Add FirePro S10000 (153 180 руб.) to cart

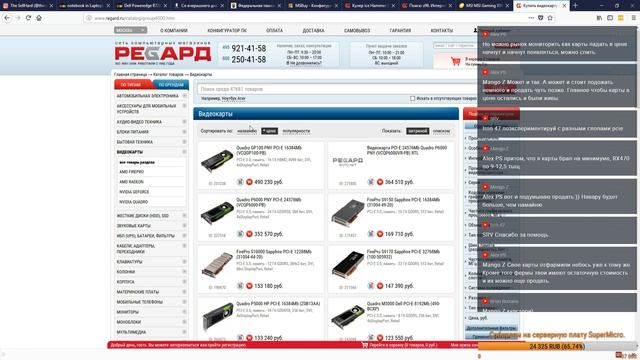coord(249,286)
